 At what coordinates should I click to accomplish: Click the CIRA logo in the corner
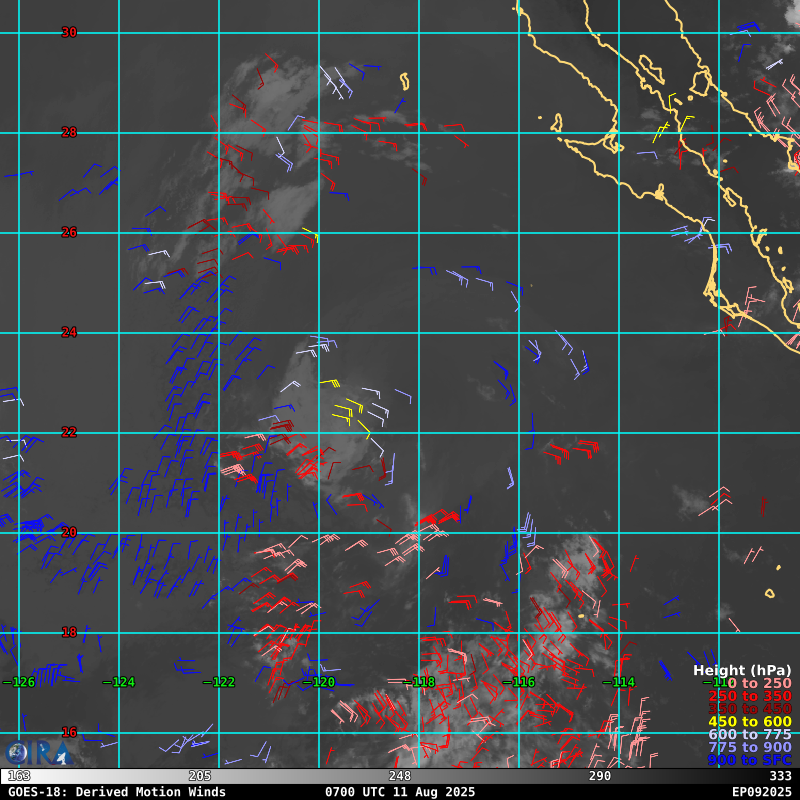pos(39,753)
